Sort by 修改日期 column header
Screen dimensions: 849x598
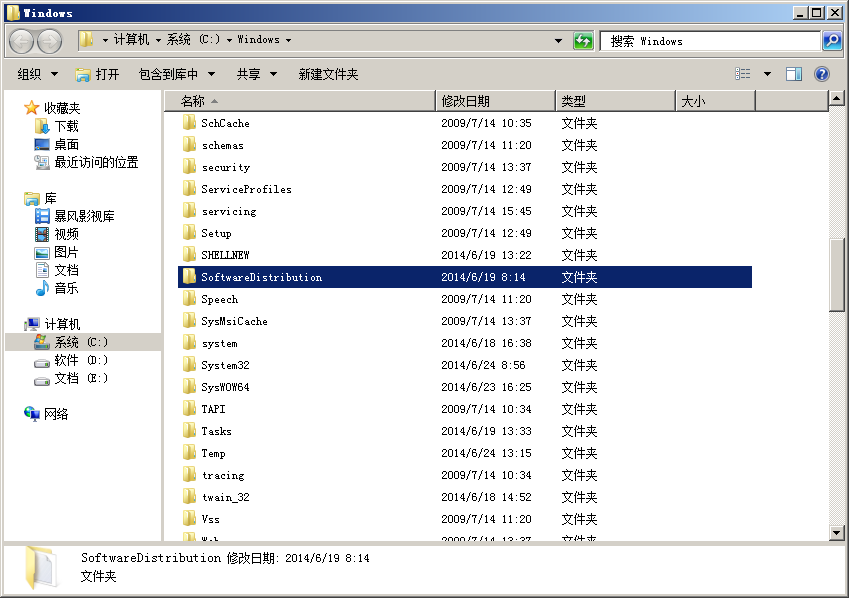(x=495, y=101)
